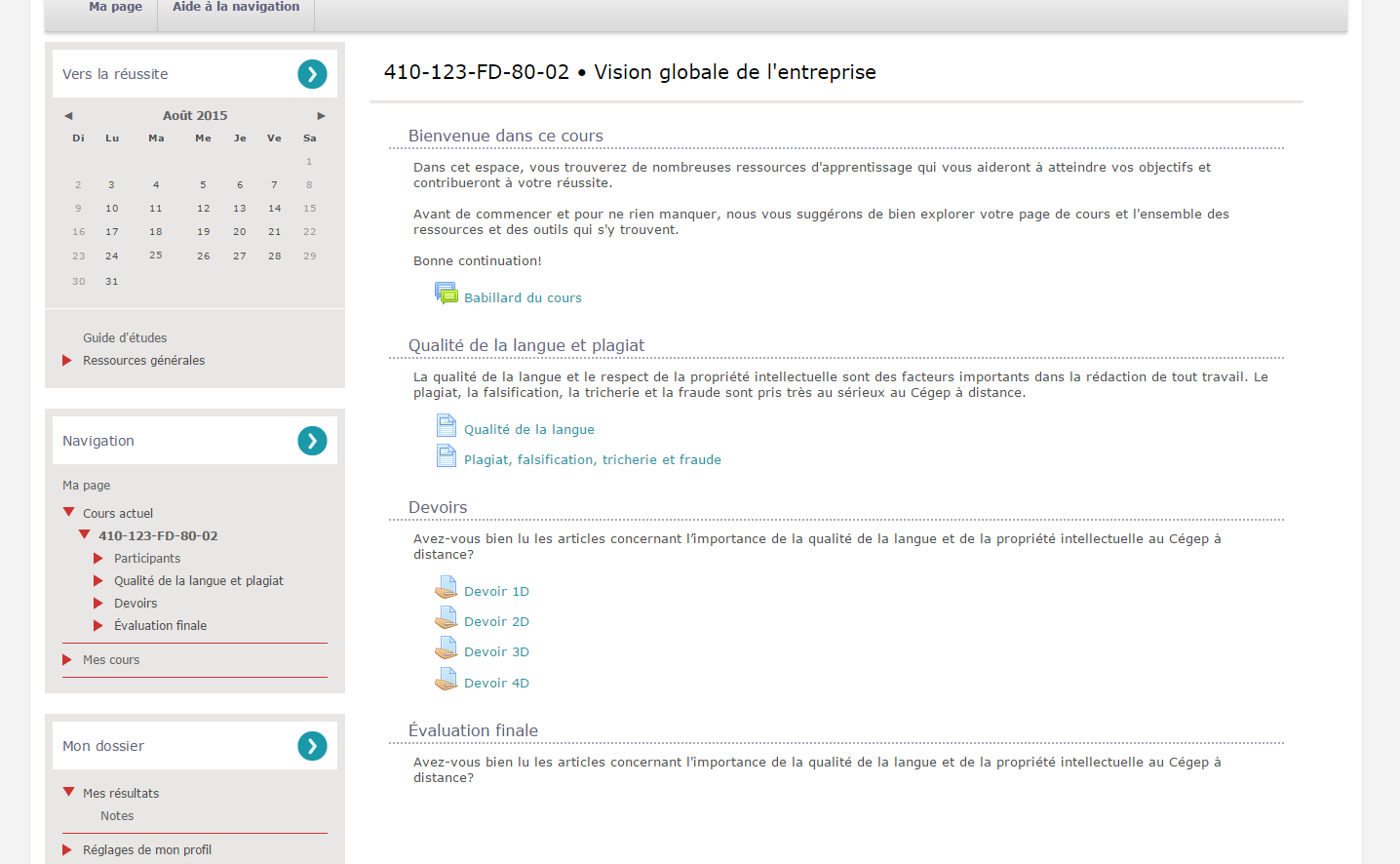1400x864 pixels.
Task: Expand the Mes cours tree node
Action: point(67,660)
